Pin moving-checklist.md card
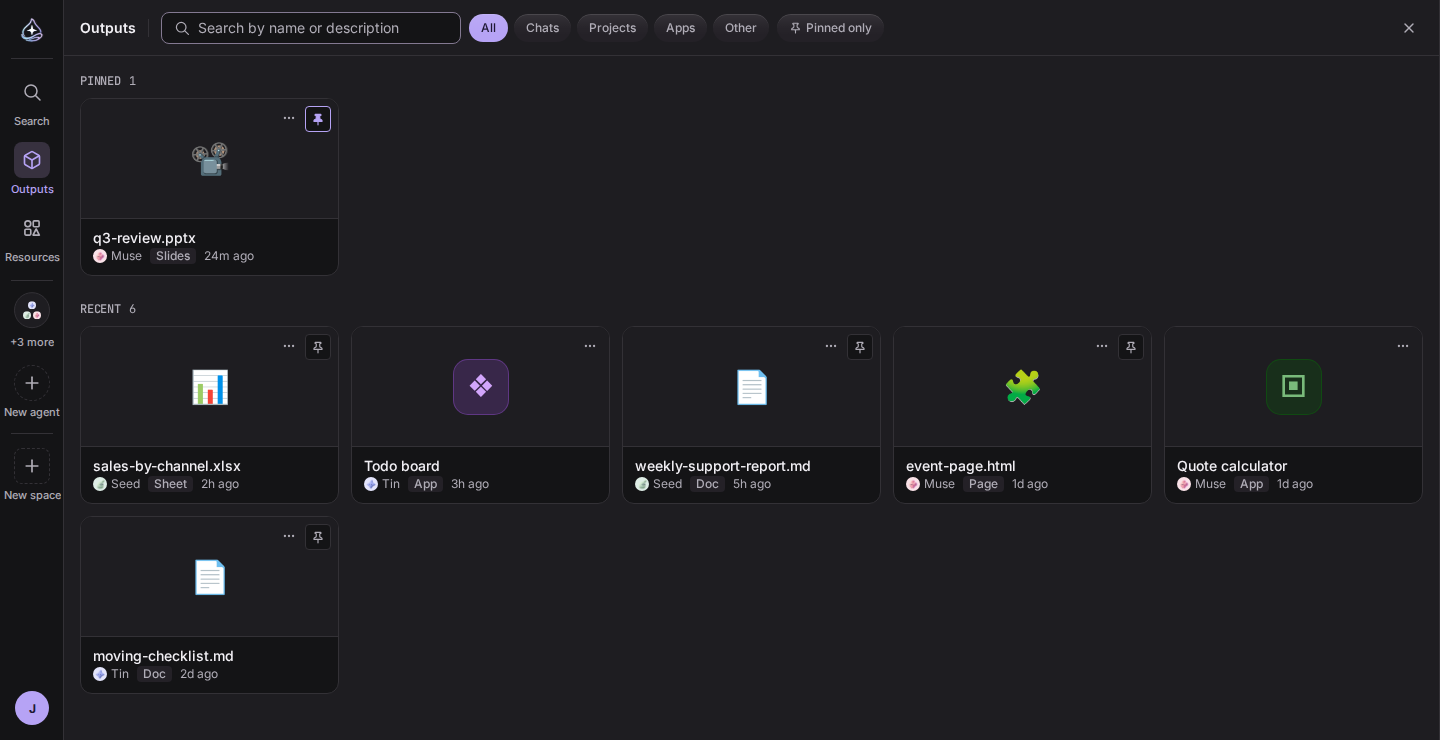Viewport: 1440px width, 740px height. pos(318,537)
